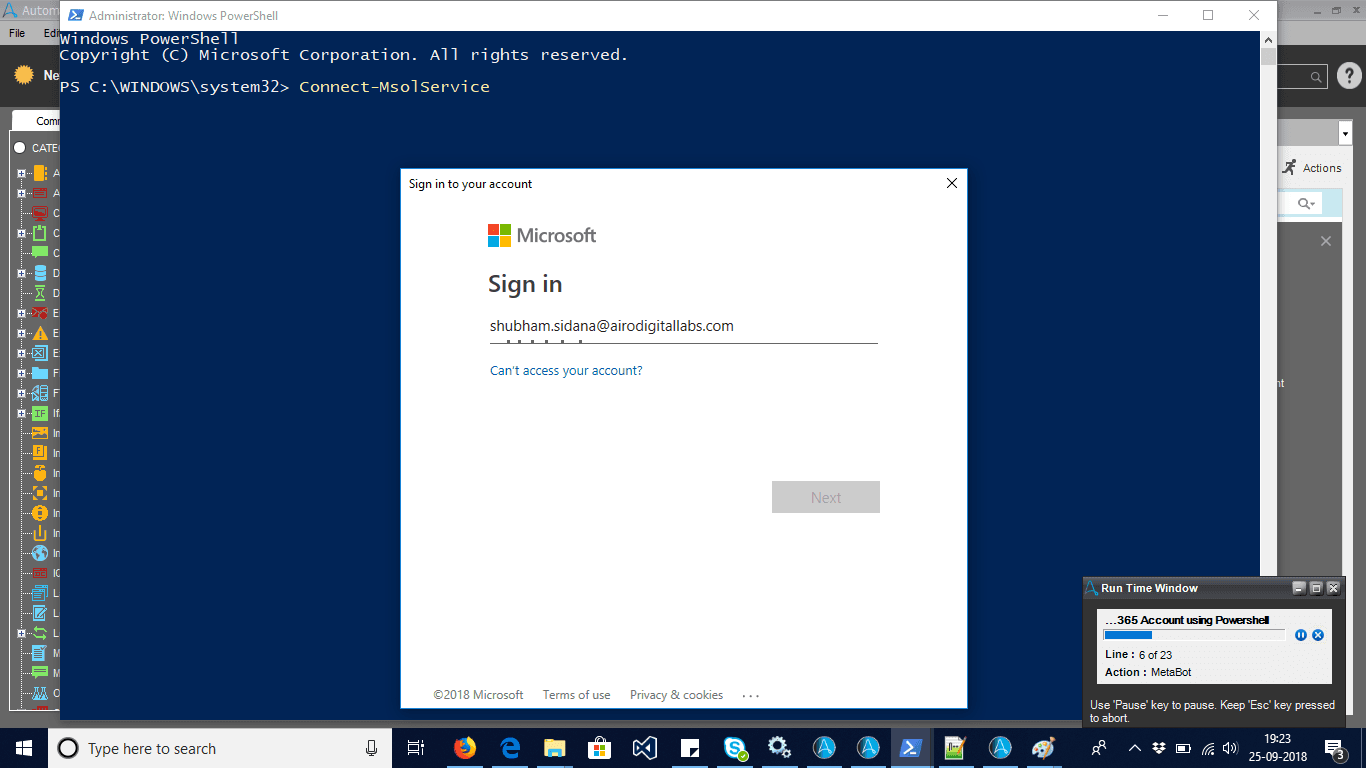Launch Visual Studio from the taskbar
1366x768 pixels.
point(645,748)
